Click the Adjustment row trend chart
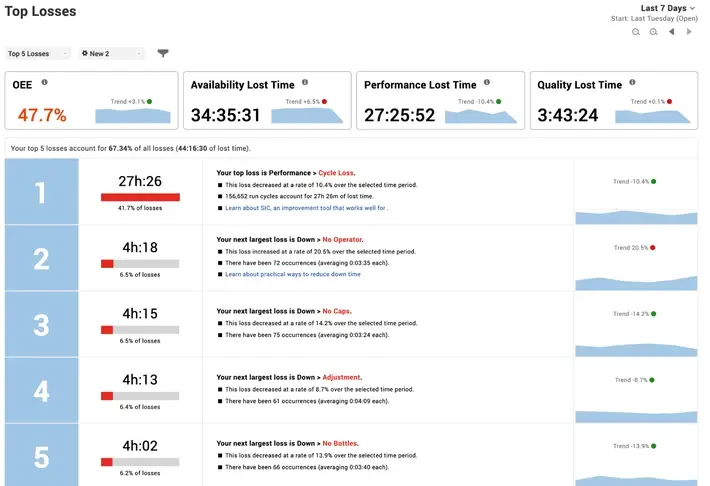Screen dimensions: 710x486 [x=636, y=416]
